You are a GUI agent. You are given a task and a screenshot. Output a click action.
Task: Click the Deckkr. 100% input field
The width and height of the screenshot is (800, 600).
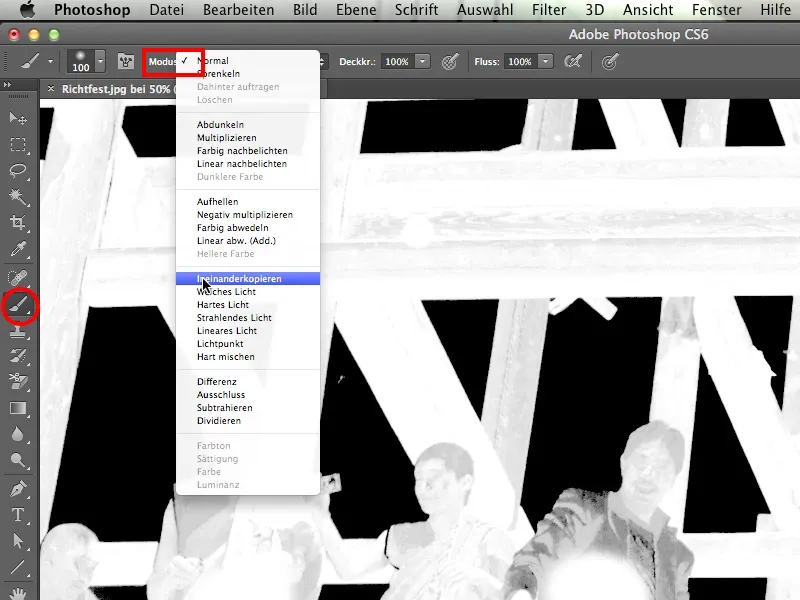(397, 62)
